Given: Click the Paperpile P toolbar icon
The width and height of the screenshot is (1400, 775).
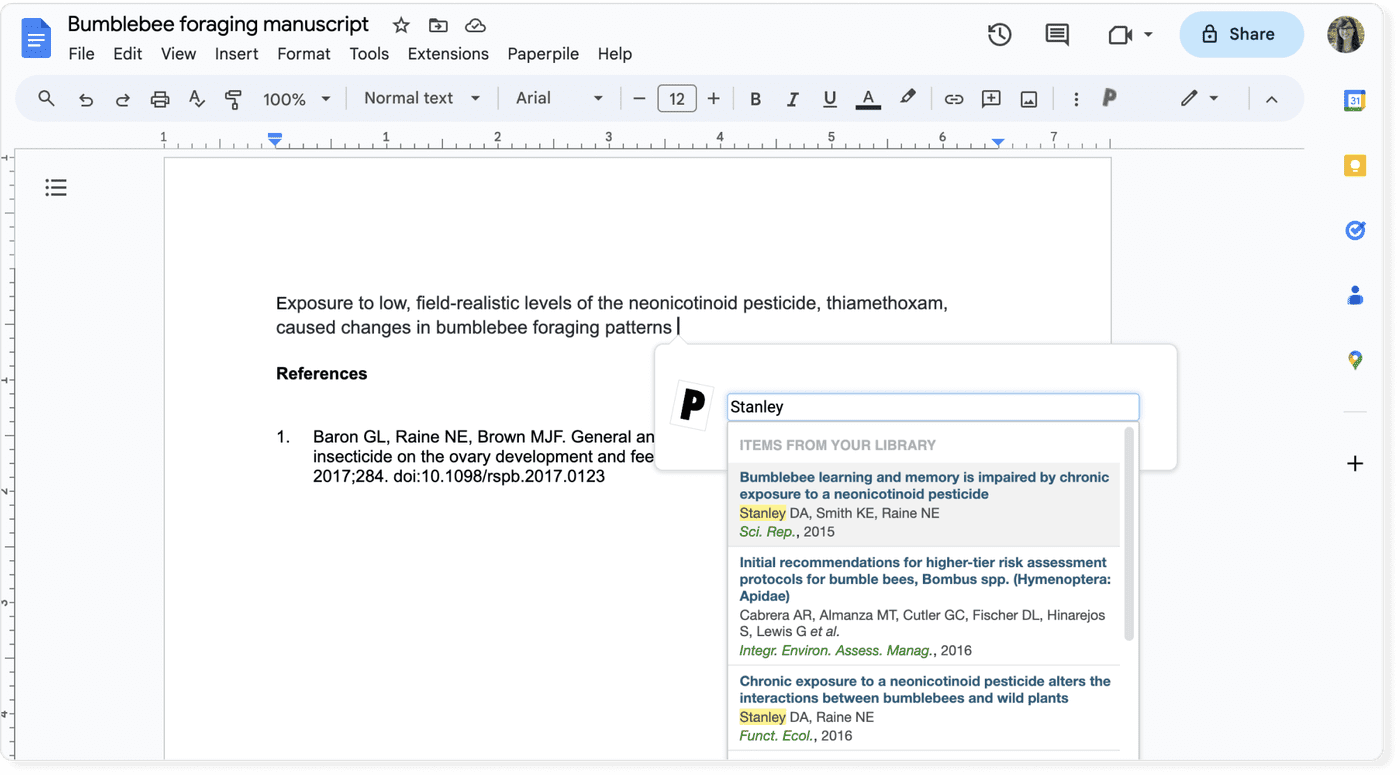Looking at the screenshot, I should click(1109, 98).
